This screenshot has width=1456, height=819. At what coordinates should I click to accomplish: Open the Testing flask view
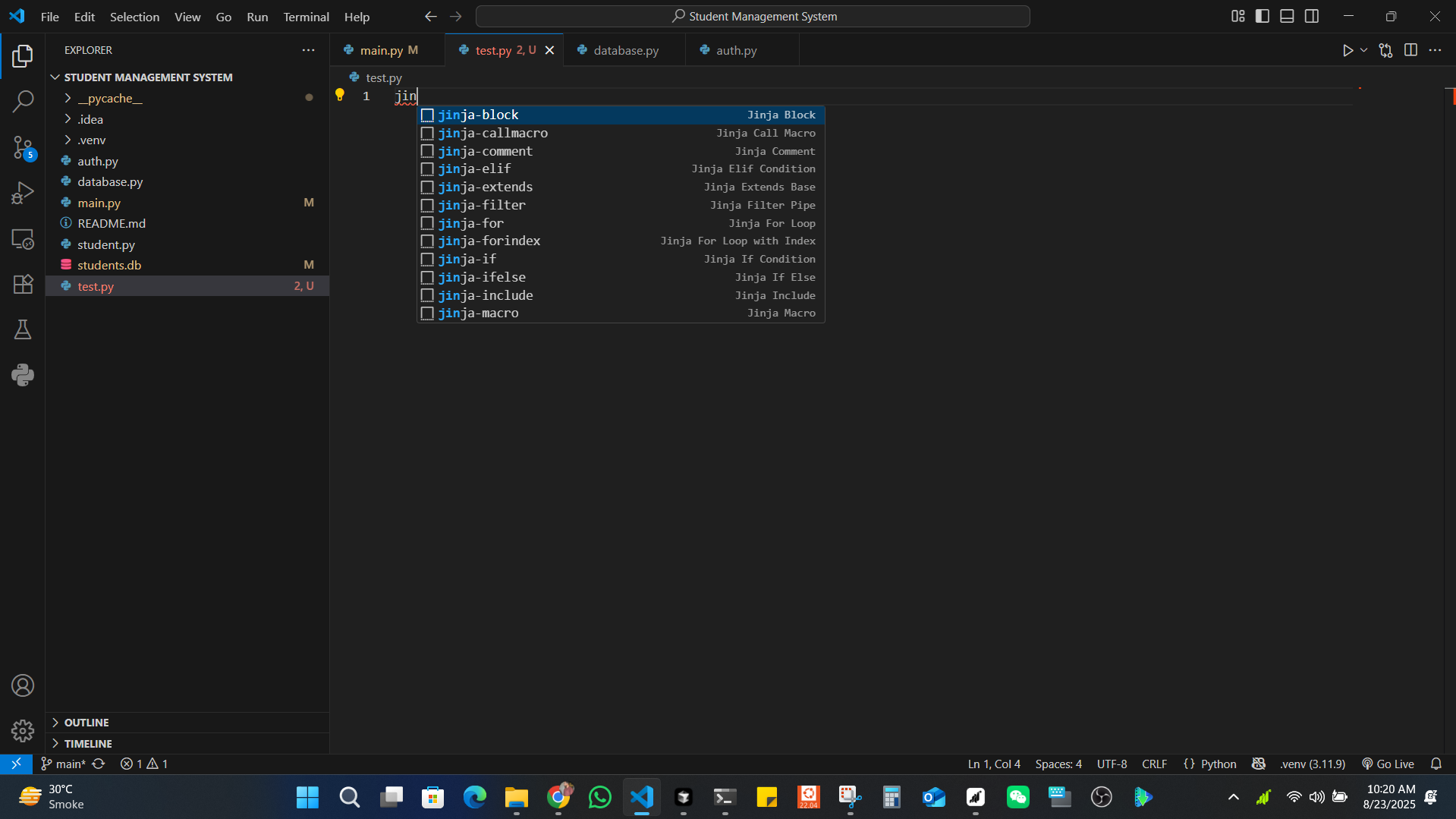tap(23, 329)
